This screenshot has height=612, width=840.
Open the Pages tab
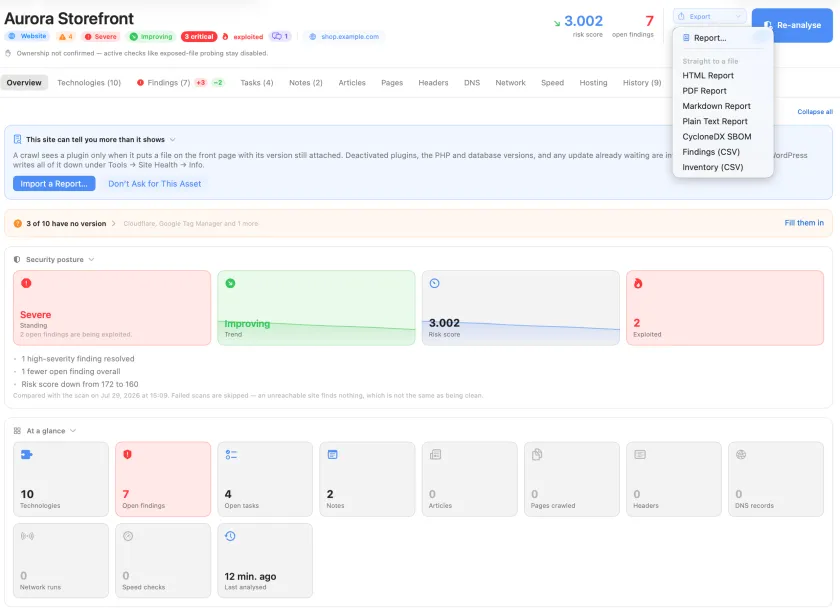pyautogui.click(x=392, y=83)
